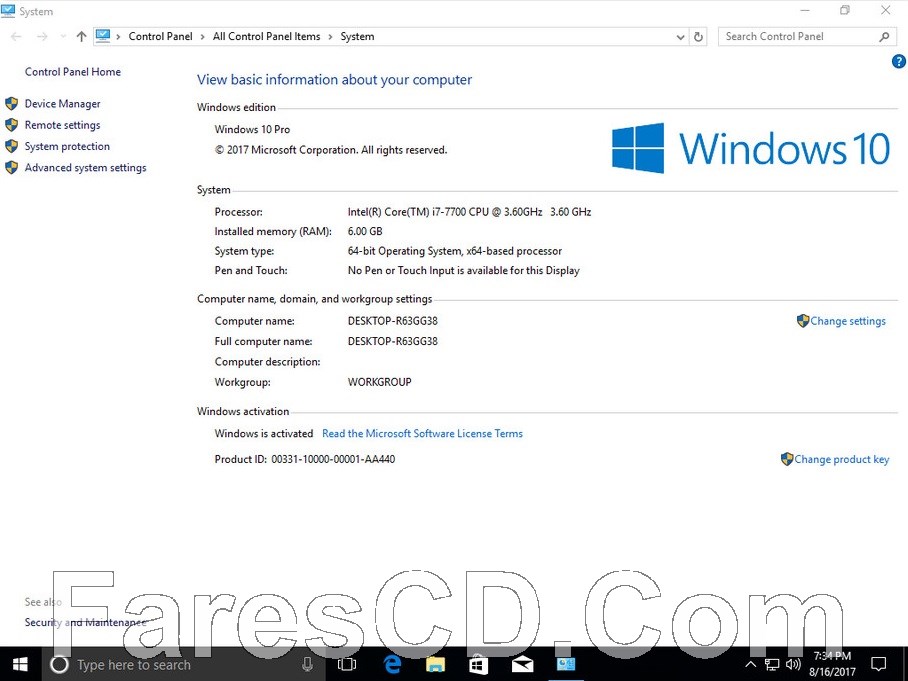Click the Computer name value DESKTOP-R63GG38
This screenshot has height=681, width=908.
[x=393, y=321]
